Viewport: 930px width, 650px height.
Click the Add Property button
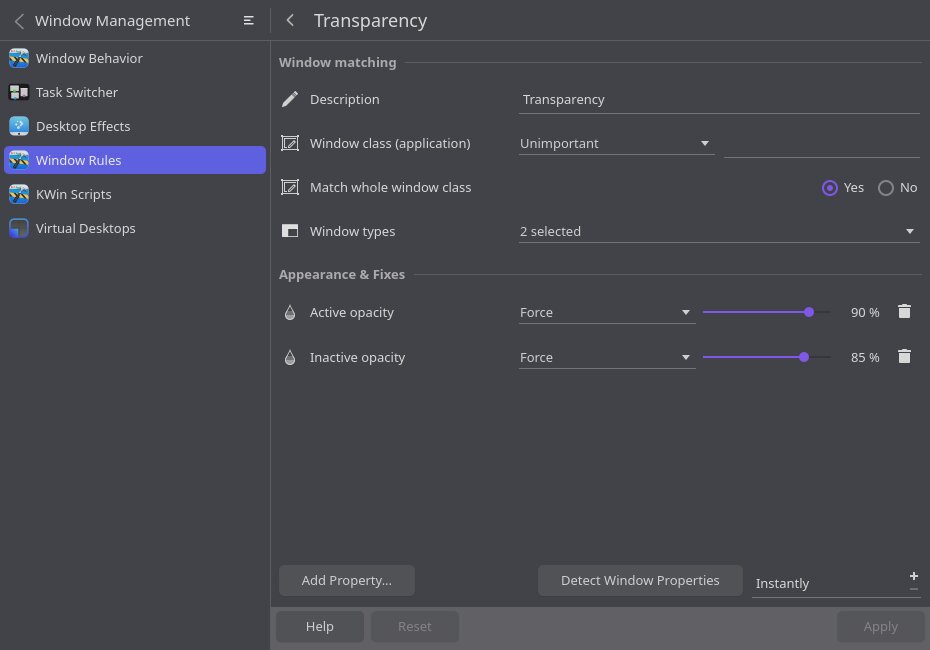pos(346,581)
